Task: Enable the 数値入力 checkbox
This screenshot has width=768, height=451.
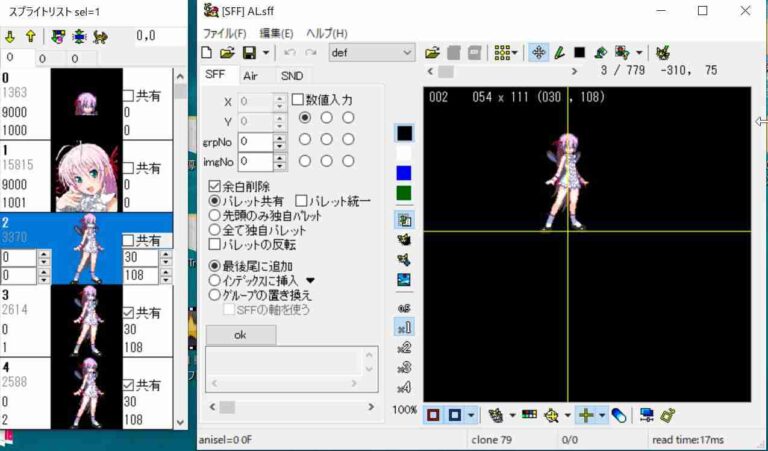Action: (x=297, y=100)
